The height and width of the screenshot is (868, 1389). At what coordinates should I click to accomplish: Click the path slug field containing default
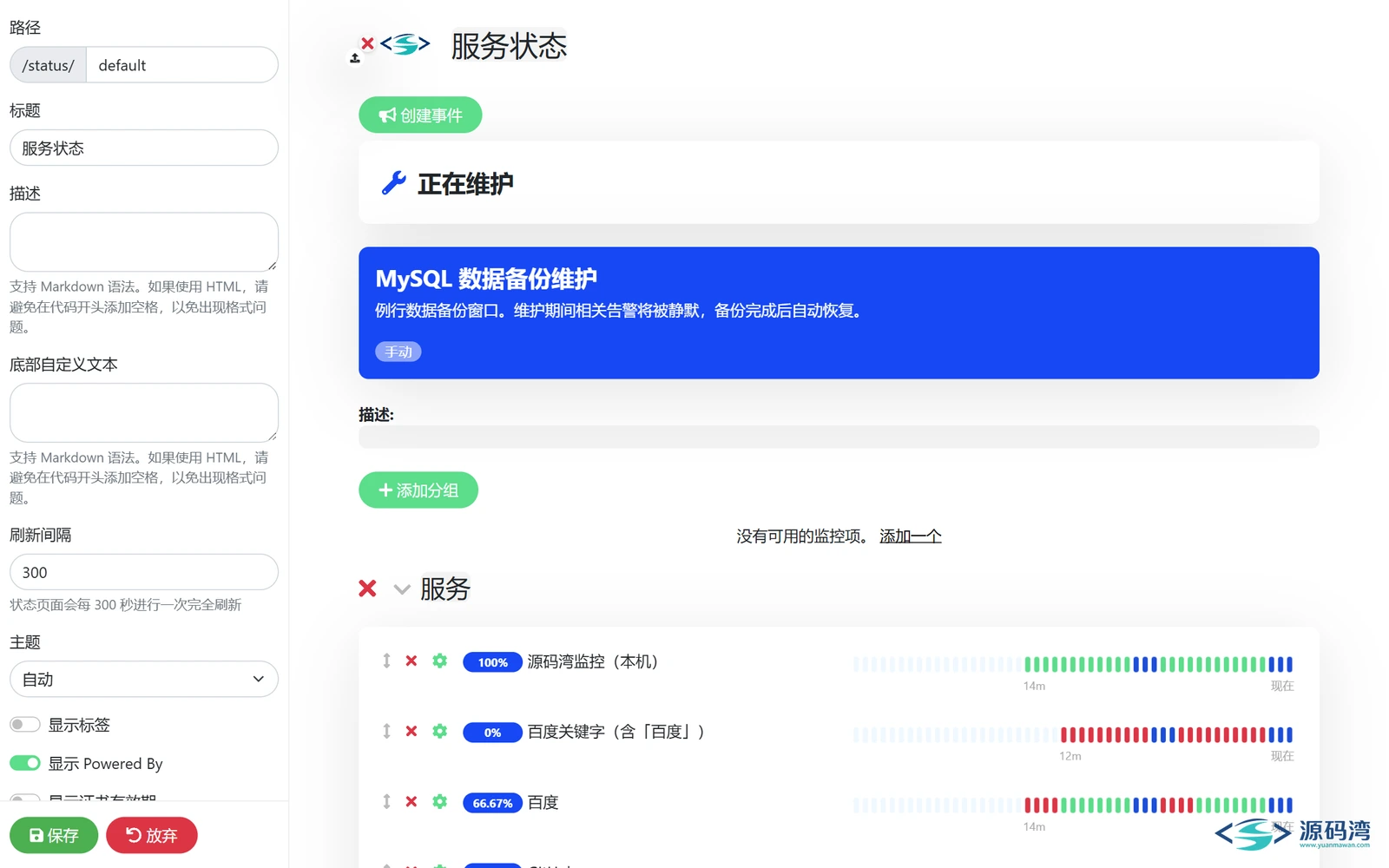182,65
